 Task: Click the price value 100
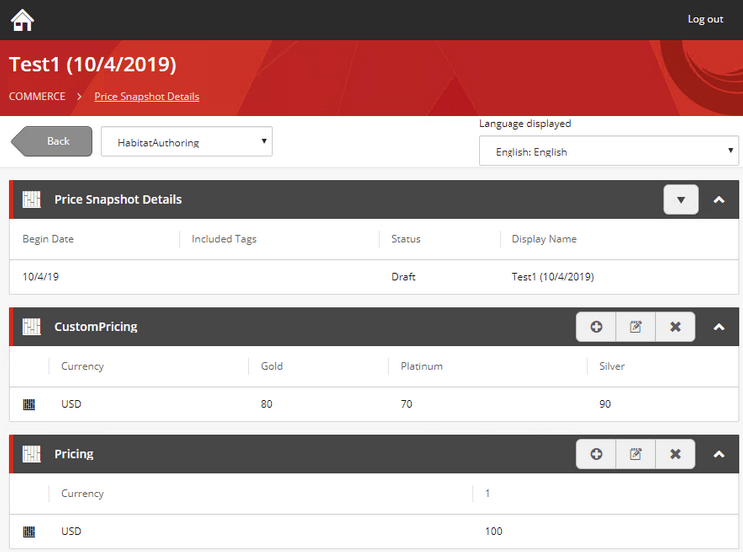click(493, 532)
